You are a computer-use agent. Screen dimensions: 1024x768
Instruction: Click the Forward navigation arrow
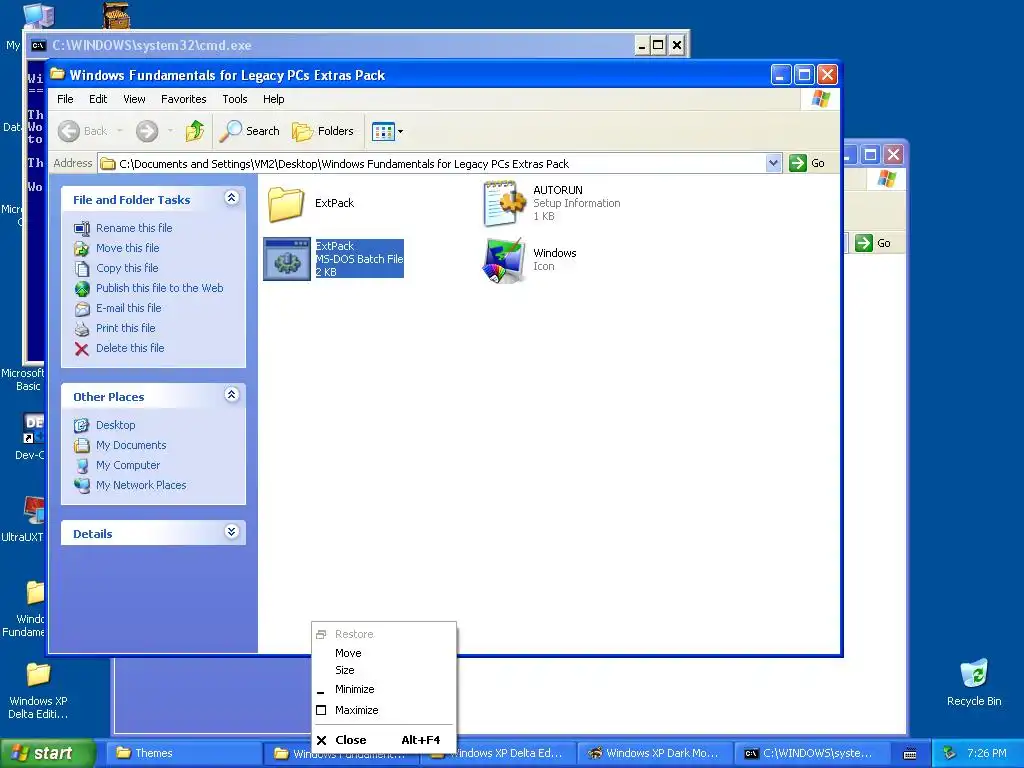tap(147, 131)
